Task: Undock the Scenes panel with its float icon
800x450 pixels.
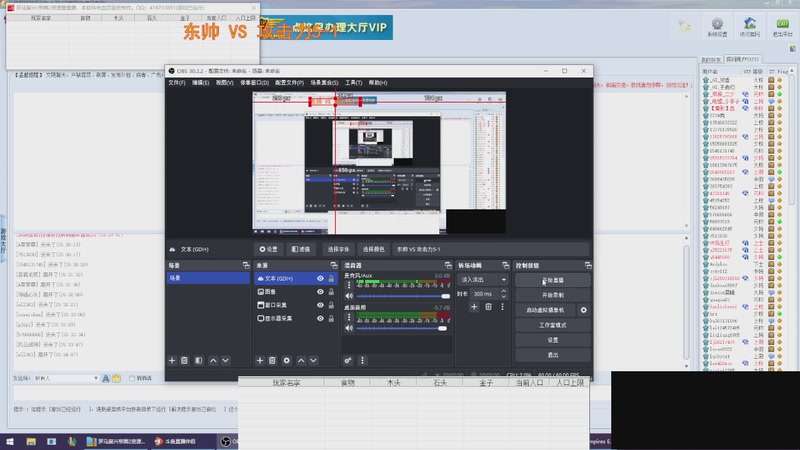Action: pos(246,265)
